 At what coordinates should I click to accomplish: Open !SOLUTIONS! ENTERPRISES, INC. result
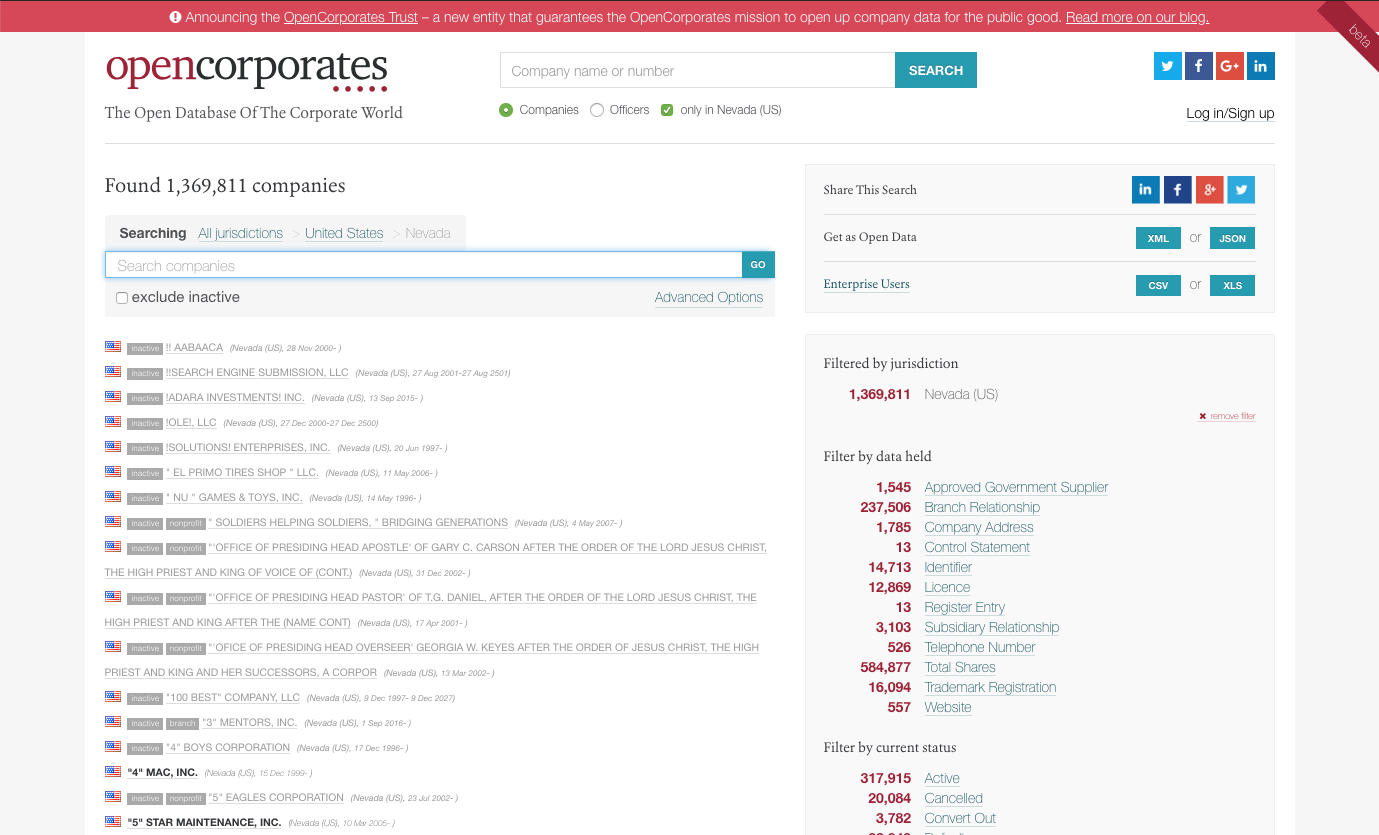click(x=248, y=447)
